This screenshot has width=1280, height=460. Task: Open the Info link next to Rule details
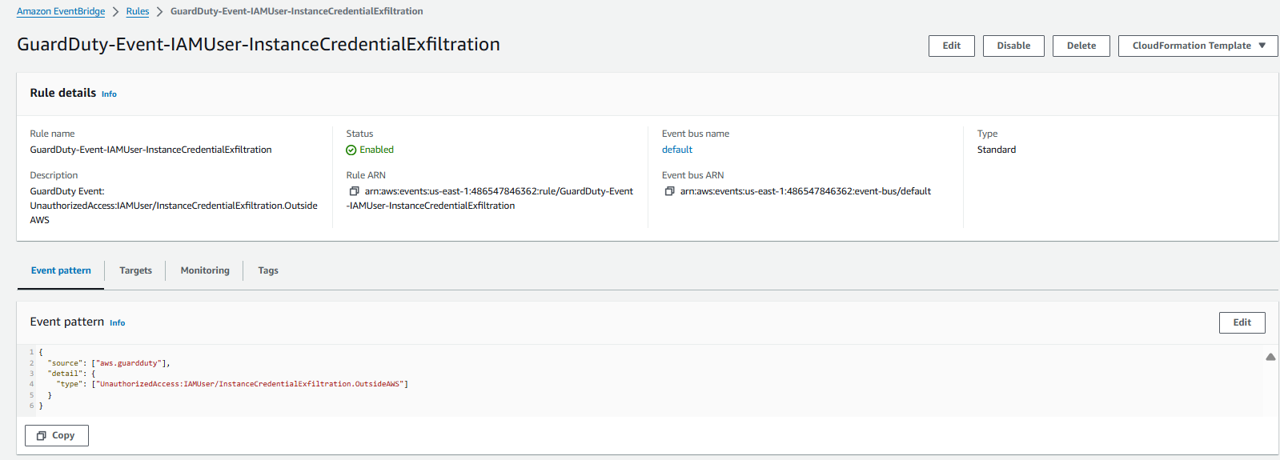pos(109,94)
